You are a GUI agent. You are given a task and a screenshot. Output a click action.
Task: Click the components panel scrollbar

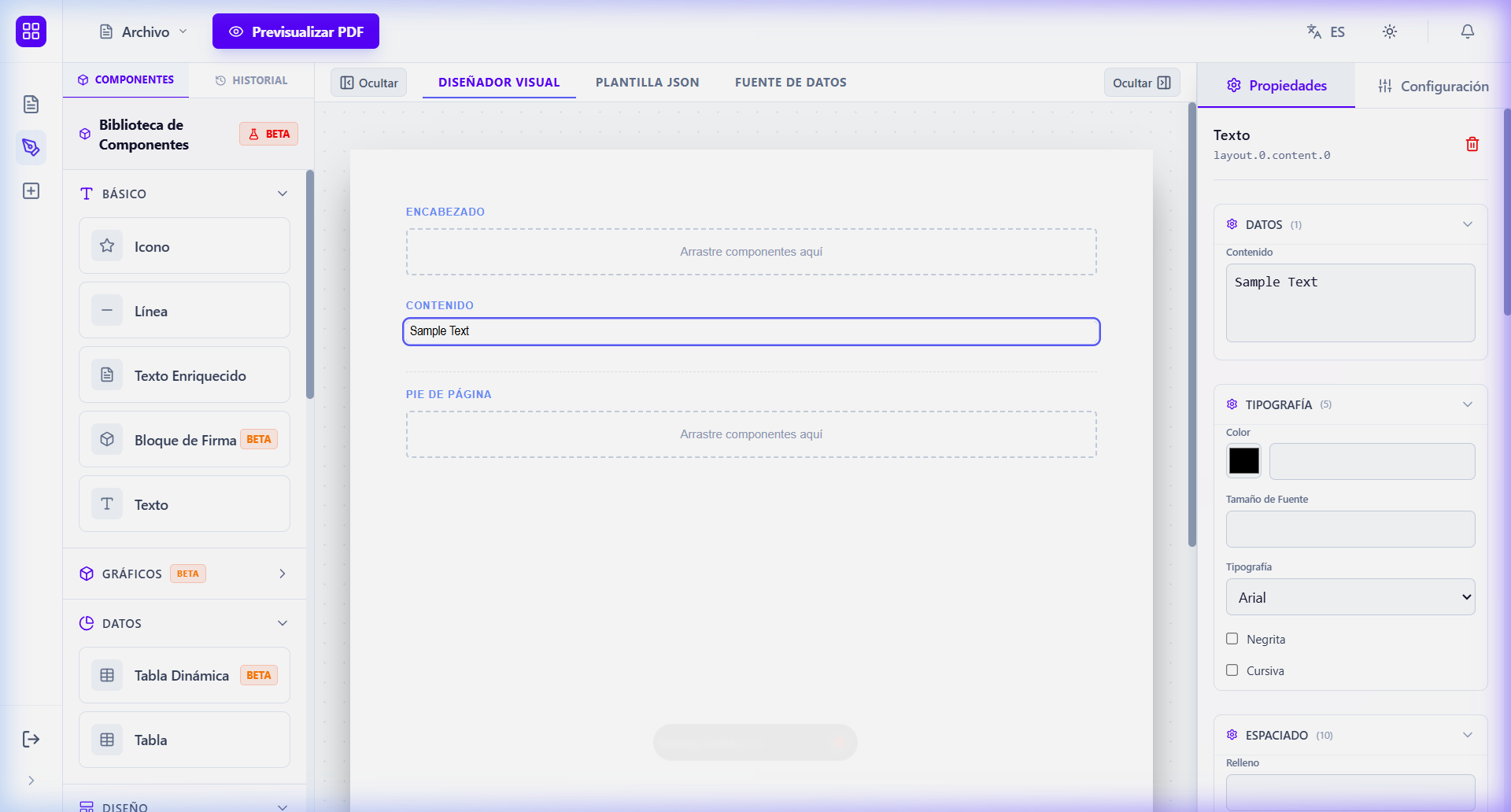click(310, 284)
